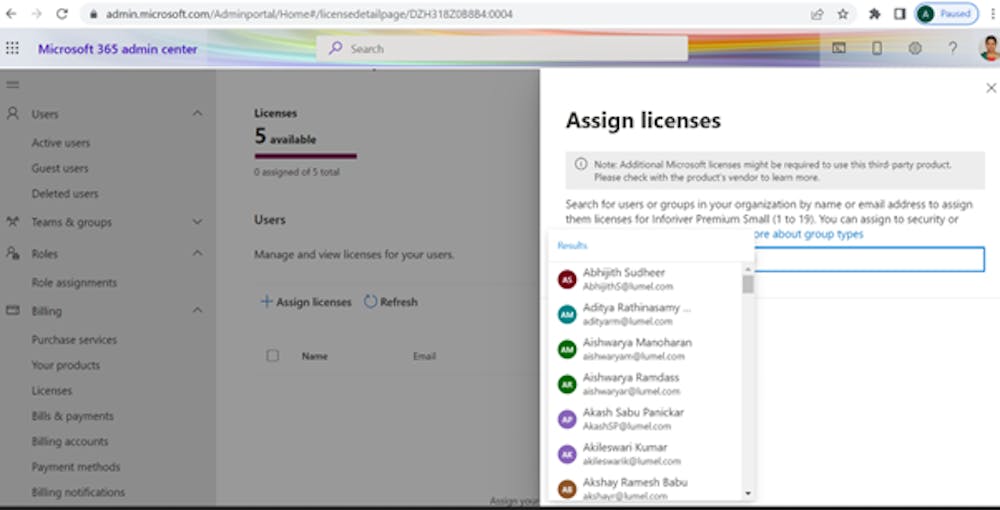Open mobile app icon in header
This screenshot has width=1000, height=510.
(877, 48)
